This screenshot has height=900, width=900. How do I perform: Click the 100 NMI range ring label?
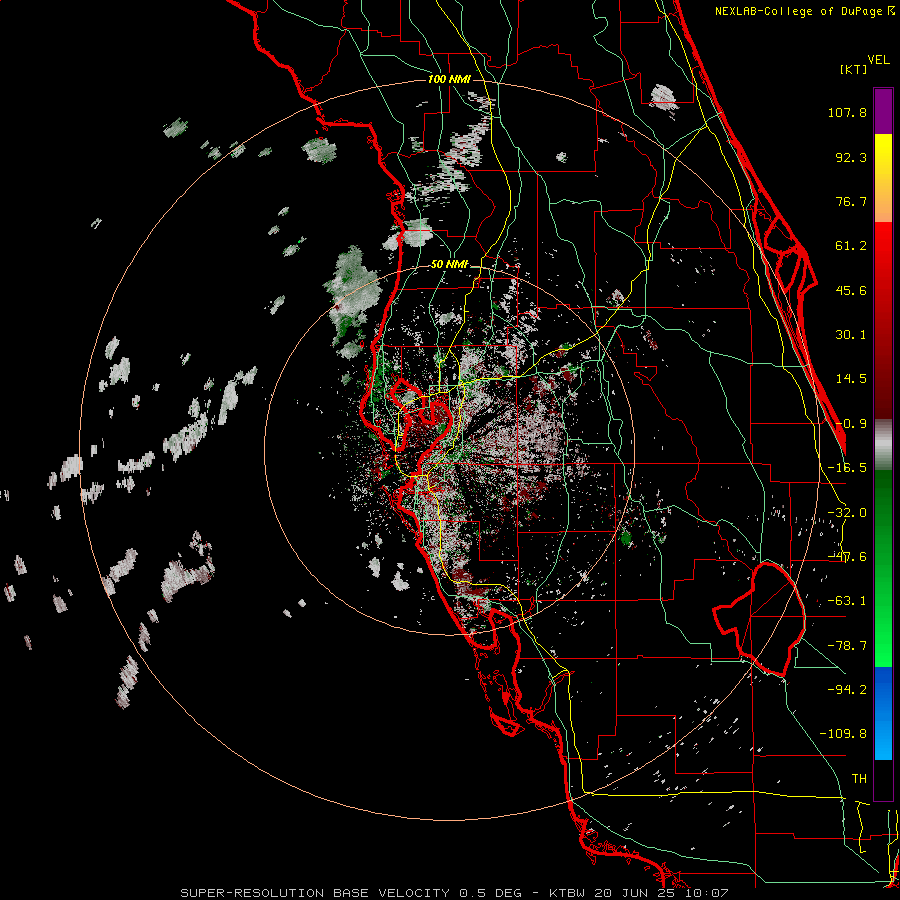pos(449,79)
